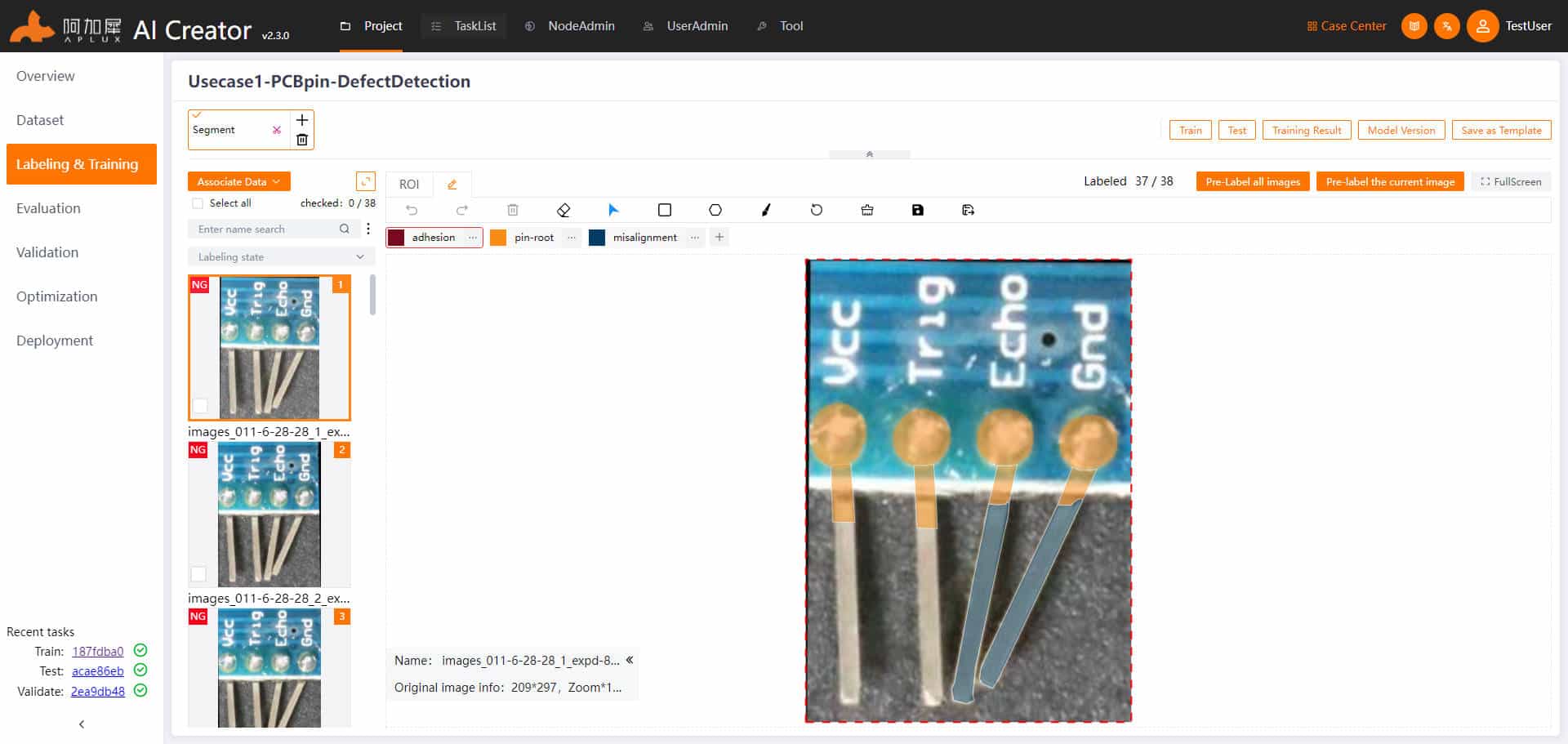The height and width of the screenshot is (744, 1568).
Task: Click the save-and-next icon
Action: tap(969, 210)
